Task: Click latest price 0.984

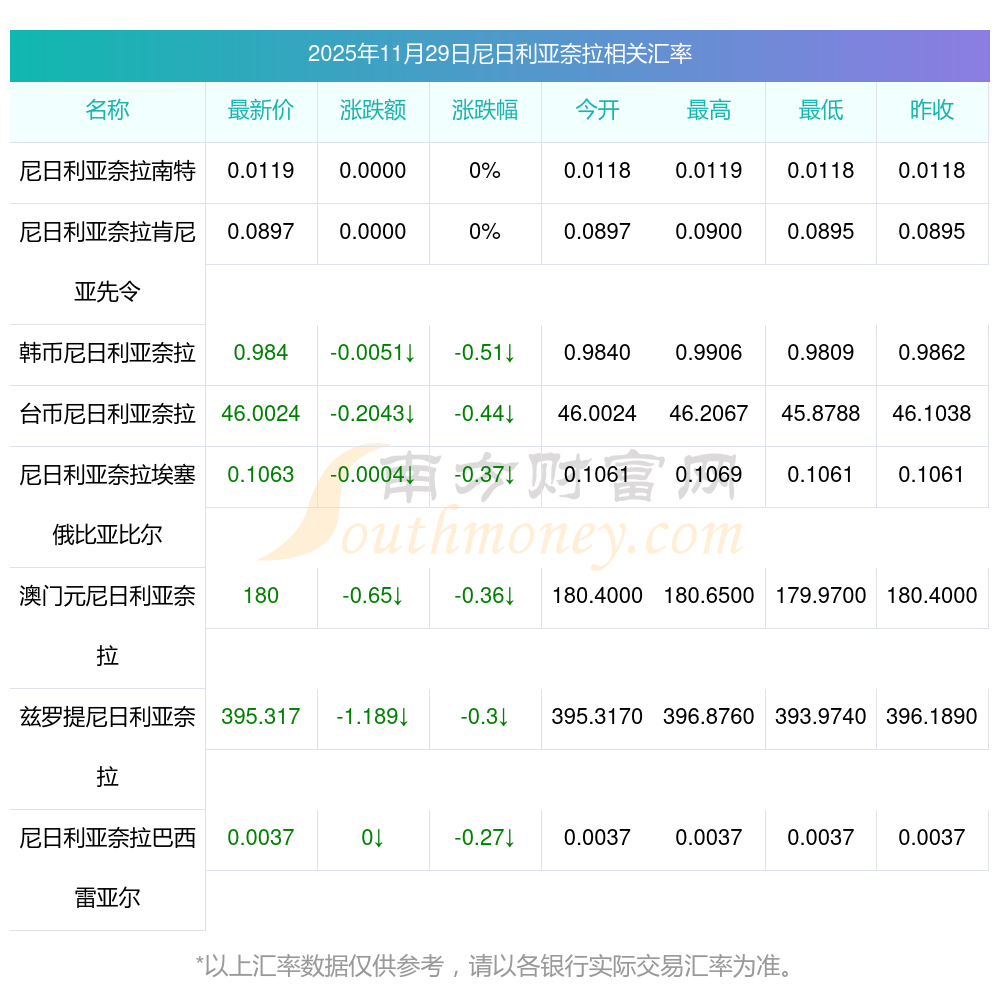Action: 261,353
